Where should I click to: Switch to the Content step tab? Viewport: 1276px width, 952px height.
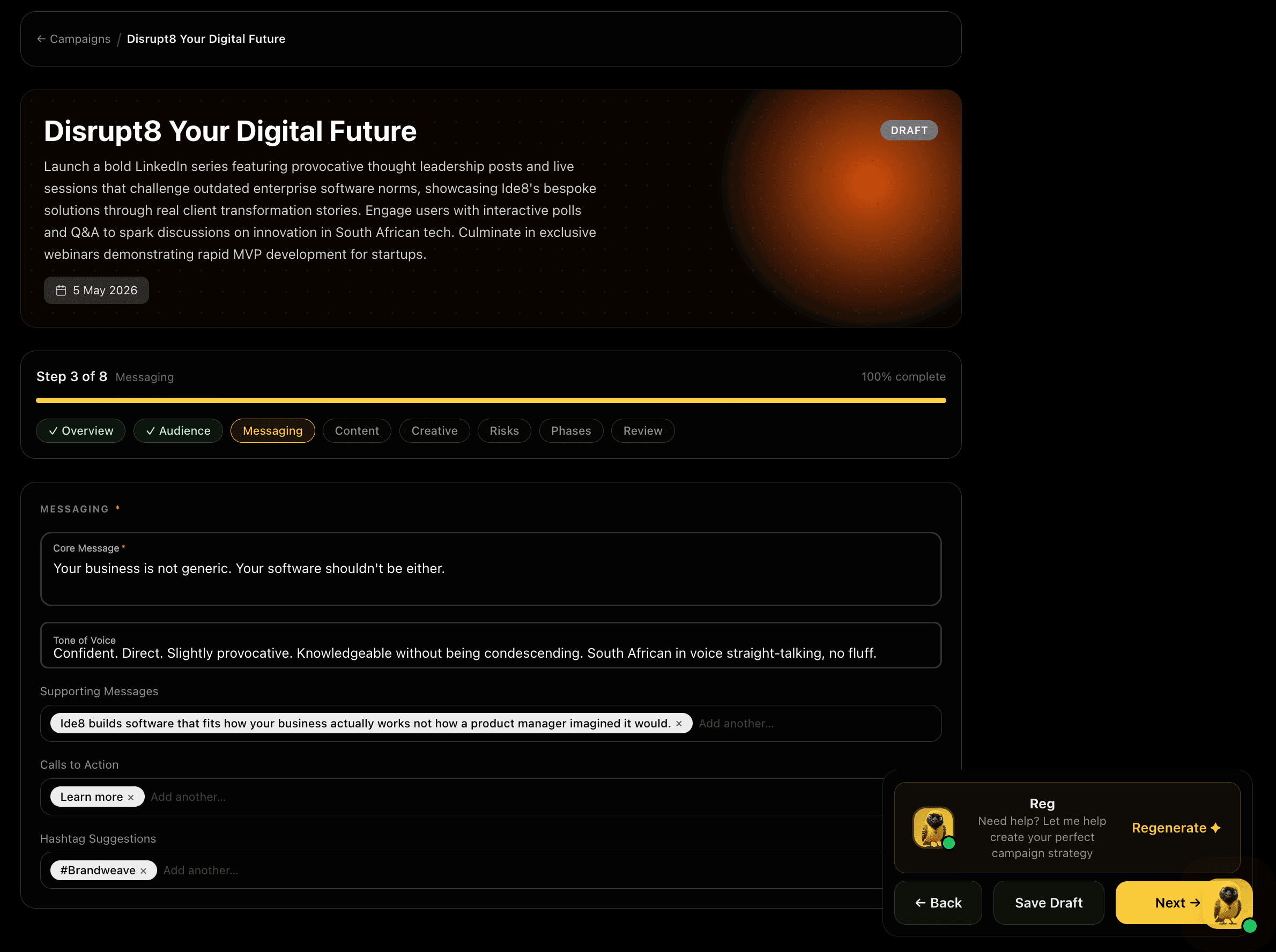point(357,430)
